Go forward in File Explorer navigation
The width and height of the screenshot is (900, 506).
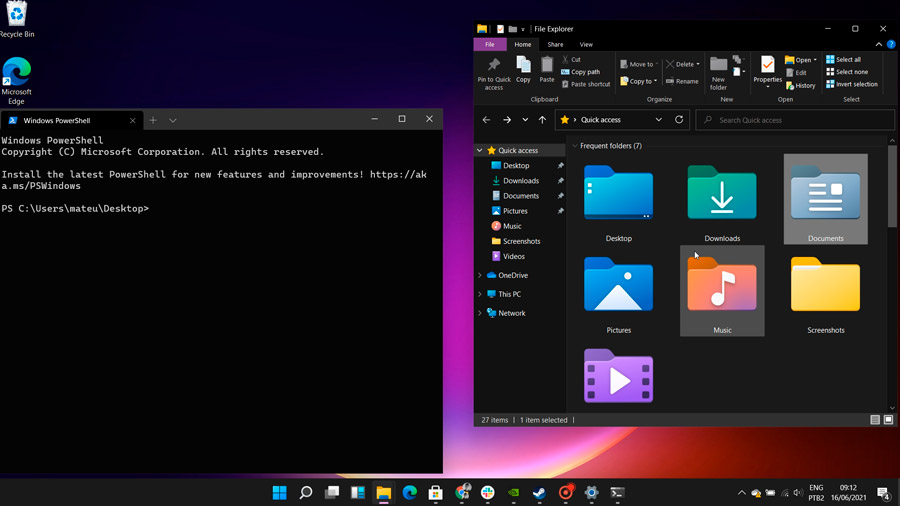pyautogui.click(x=507, y=120)
